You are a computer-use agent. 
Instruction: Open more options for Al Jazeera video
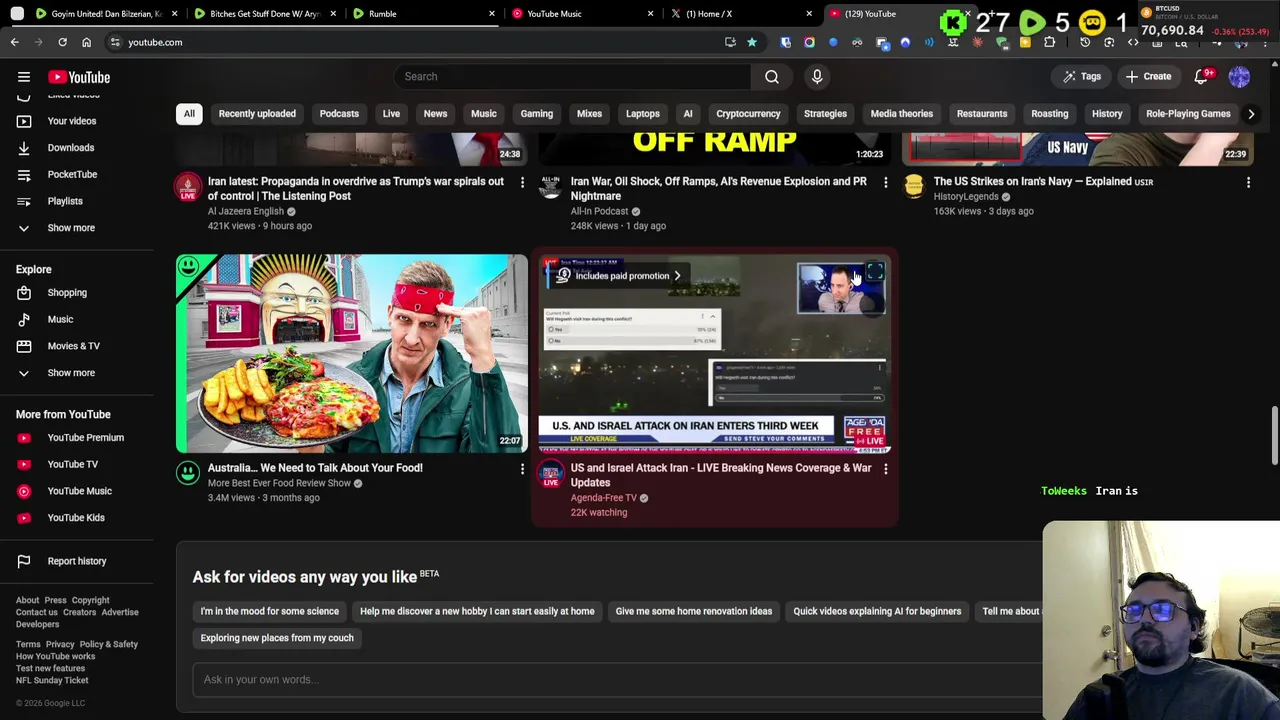(x=522, y=182)
